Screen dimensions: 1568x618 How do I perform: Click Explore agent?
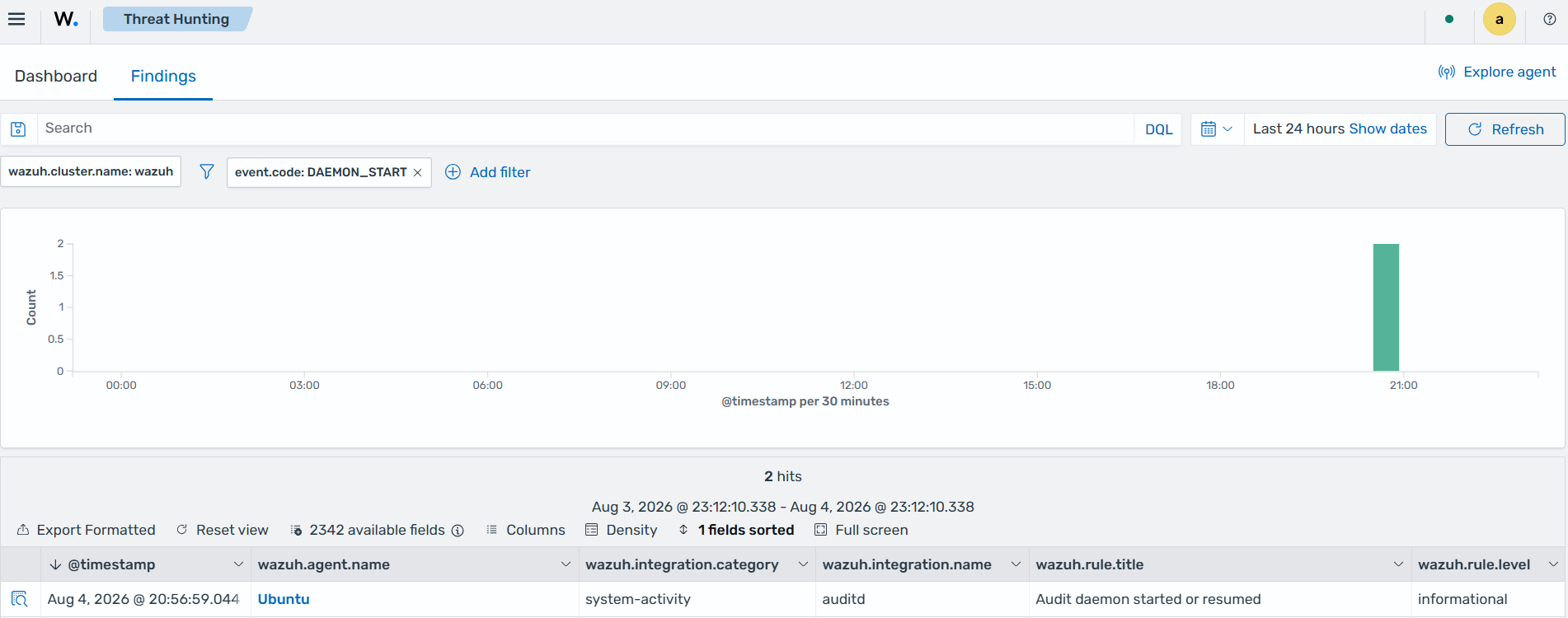(1497, 72)
